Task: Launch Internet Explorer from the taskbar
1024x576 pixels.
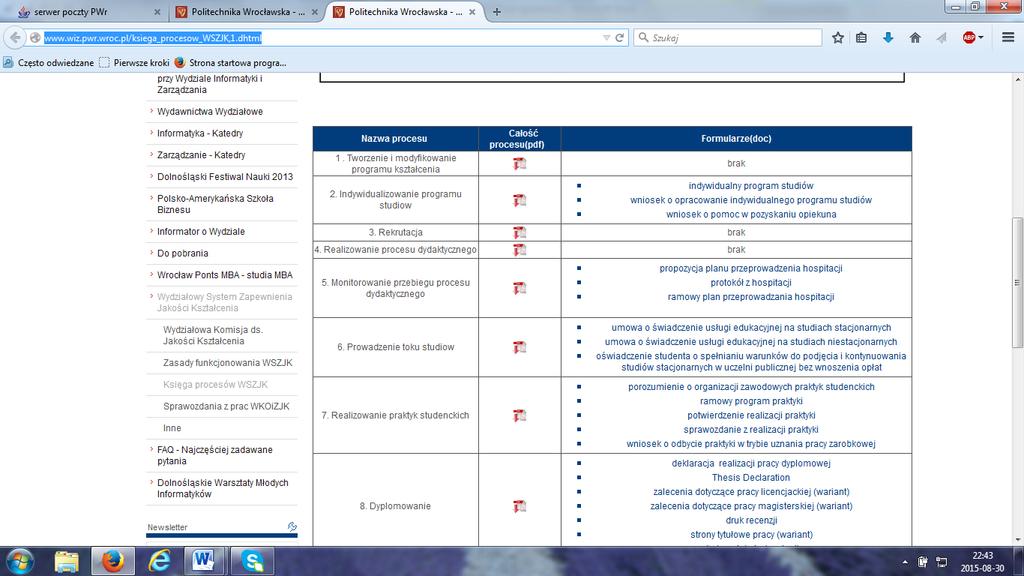Action: coord(159,562)
